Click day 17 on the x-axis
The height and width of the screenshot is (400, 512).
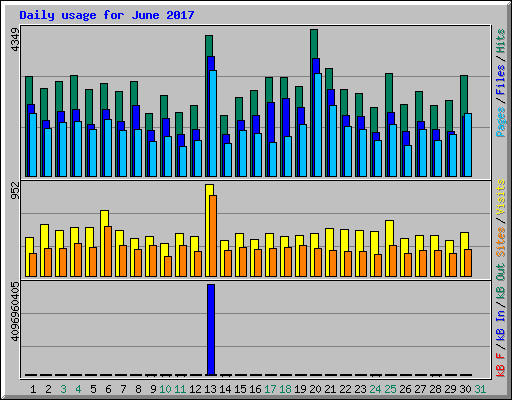click(x=270, y=389)
